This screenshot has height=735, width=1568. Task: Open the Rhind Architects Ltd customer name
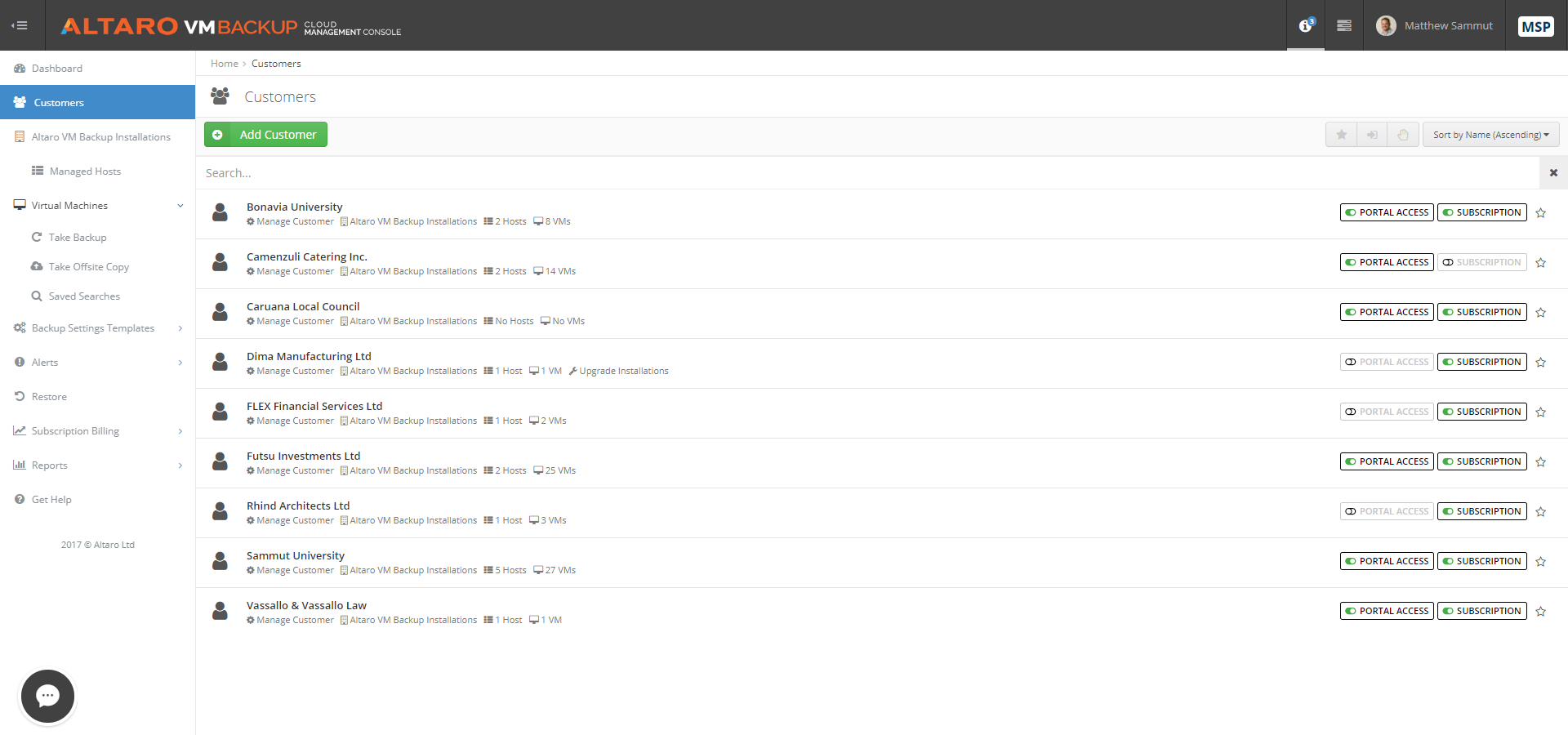[x=298, y=506]
